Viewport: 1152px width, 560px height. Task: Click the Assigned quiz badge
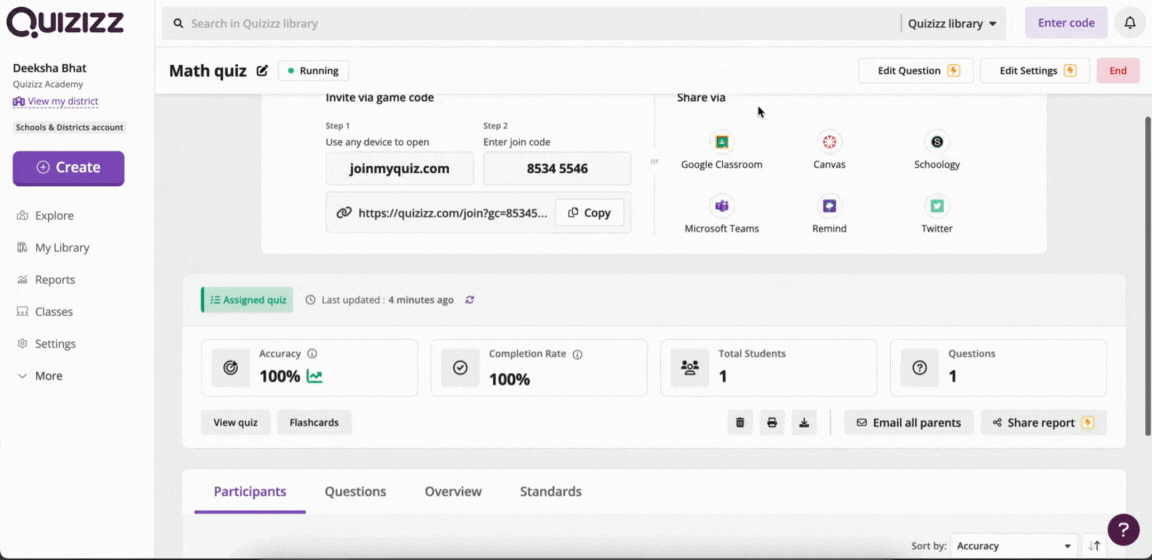248,300
